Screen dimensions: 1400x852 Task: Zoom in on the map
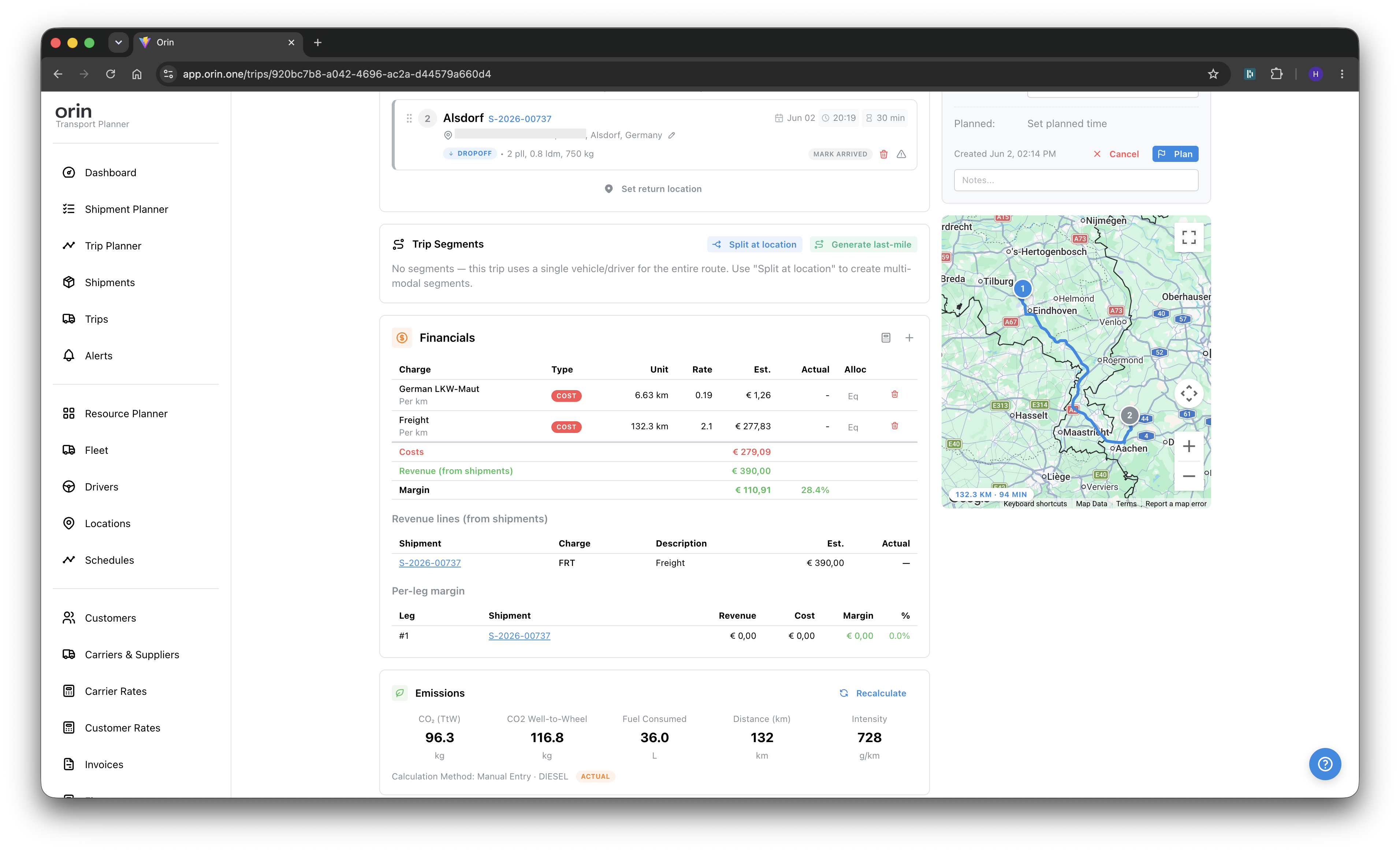tap(1189, 446)
